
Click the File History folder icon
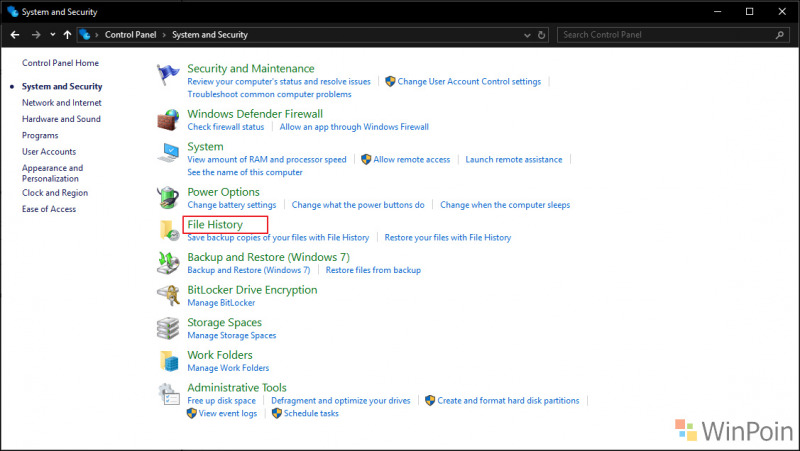(169, 230)
